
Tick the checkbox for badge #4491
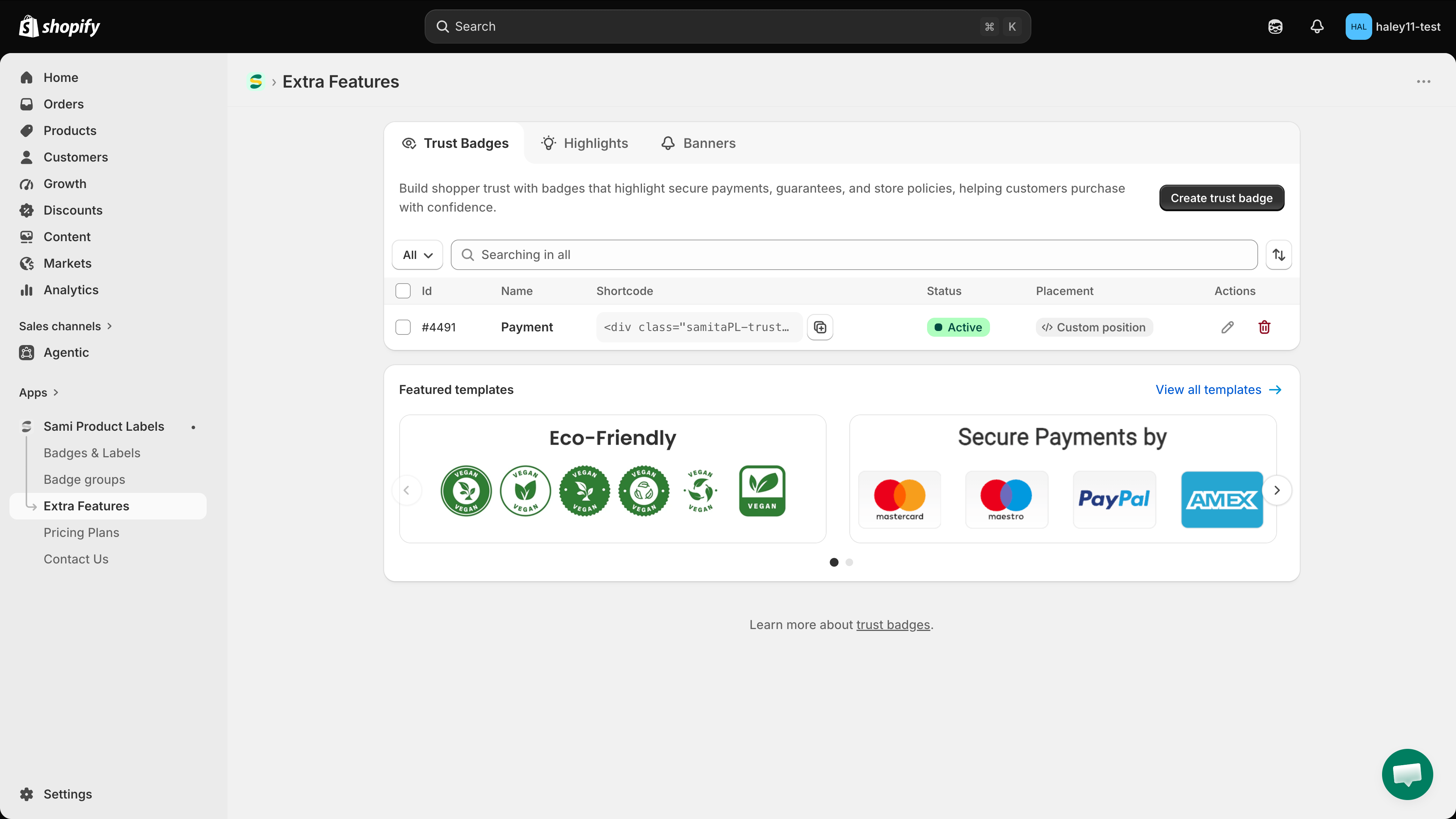pyautogui.click(x=402, y=327)
